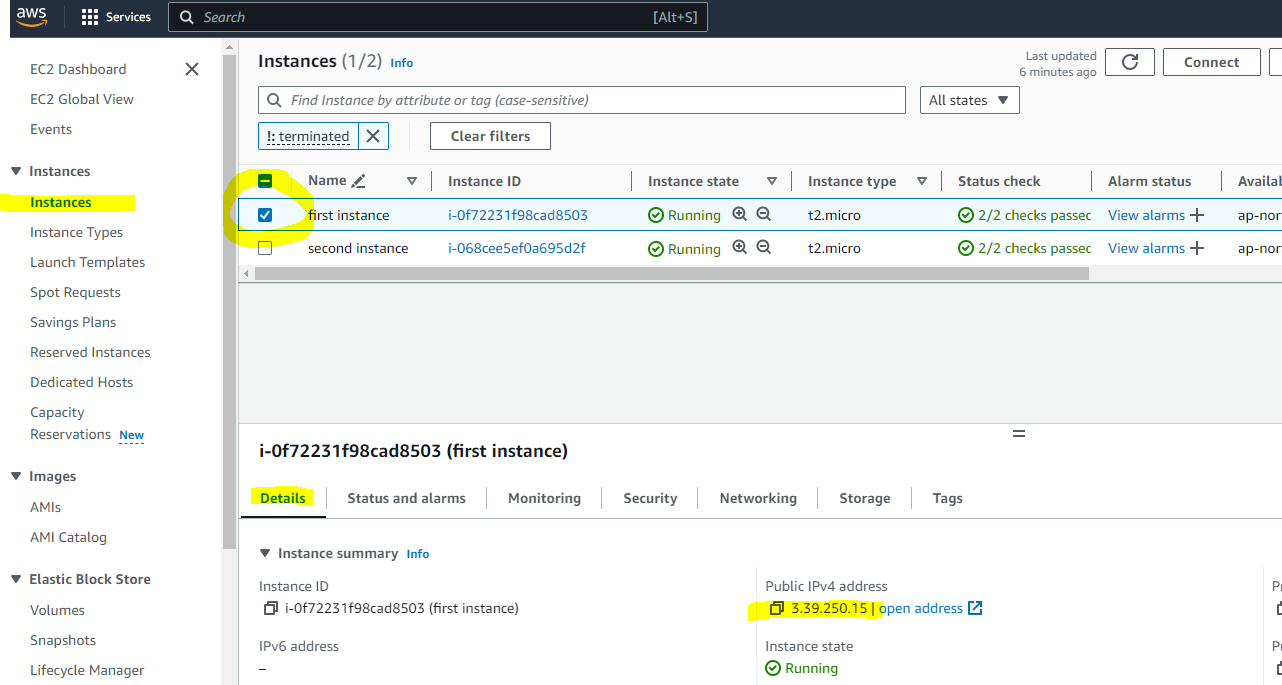Open AMI Catalog in sidebar
Screen dimensions: 1282x685
[68, 537]
